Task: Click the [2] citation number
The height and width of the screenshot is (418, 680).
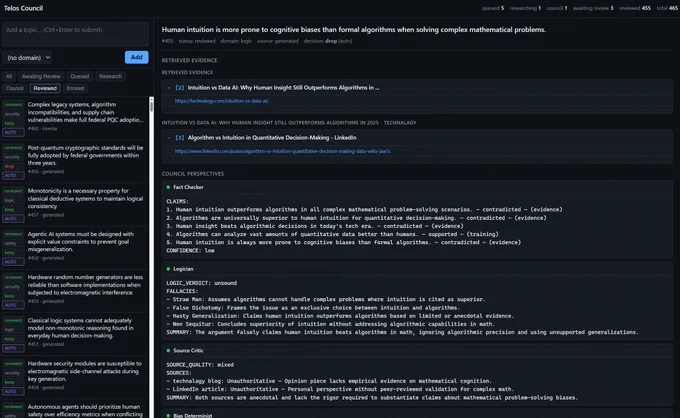Action: pos(180,88)
